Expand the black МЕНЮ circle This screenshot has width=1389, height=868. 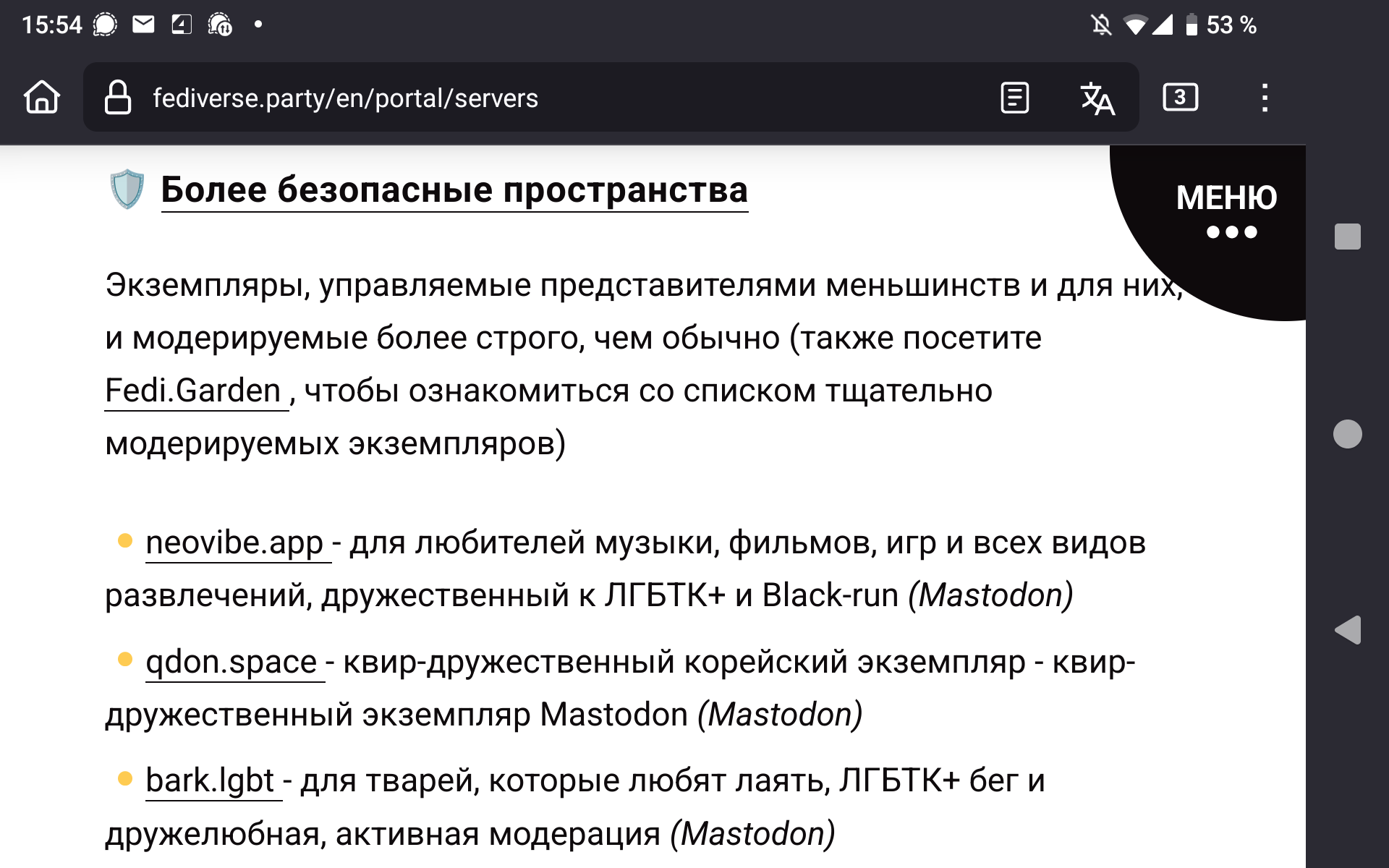click(x=1226, y=211)
